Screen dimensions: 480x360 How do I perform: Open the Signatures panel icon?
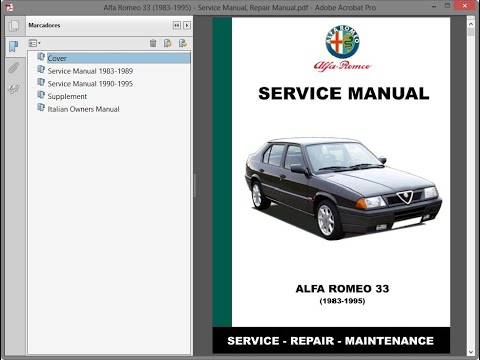coord(14,89)
